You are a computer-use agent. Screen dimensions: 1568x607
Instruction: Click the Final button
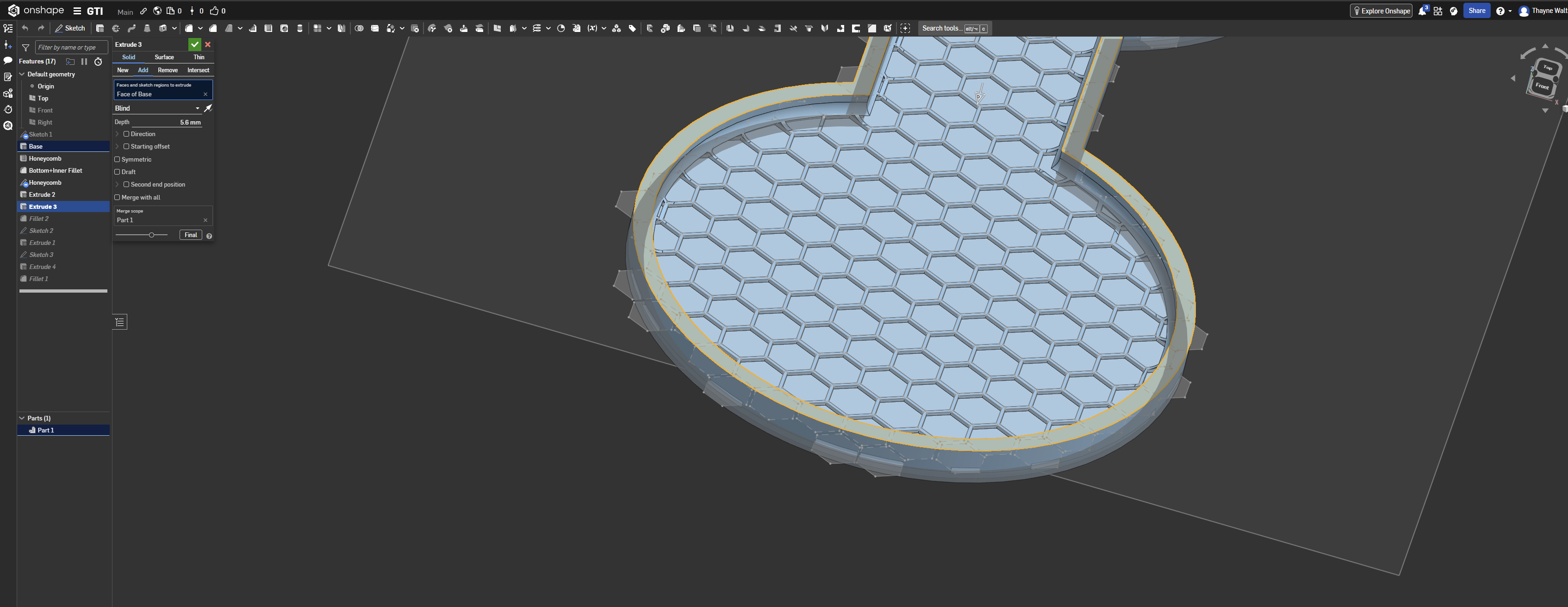click(x=191, y=235)
